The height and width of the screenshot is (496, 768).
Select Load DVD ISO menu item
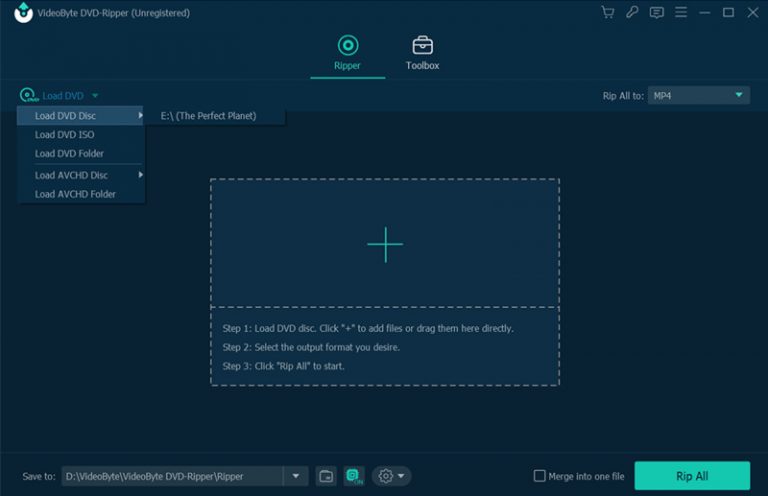[x=65, y=135]
